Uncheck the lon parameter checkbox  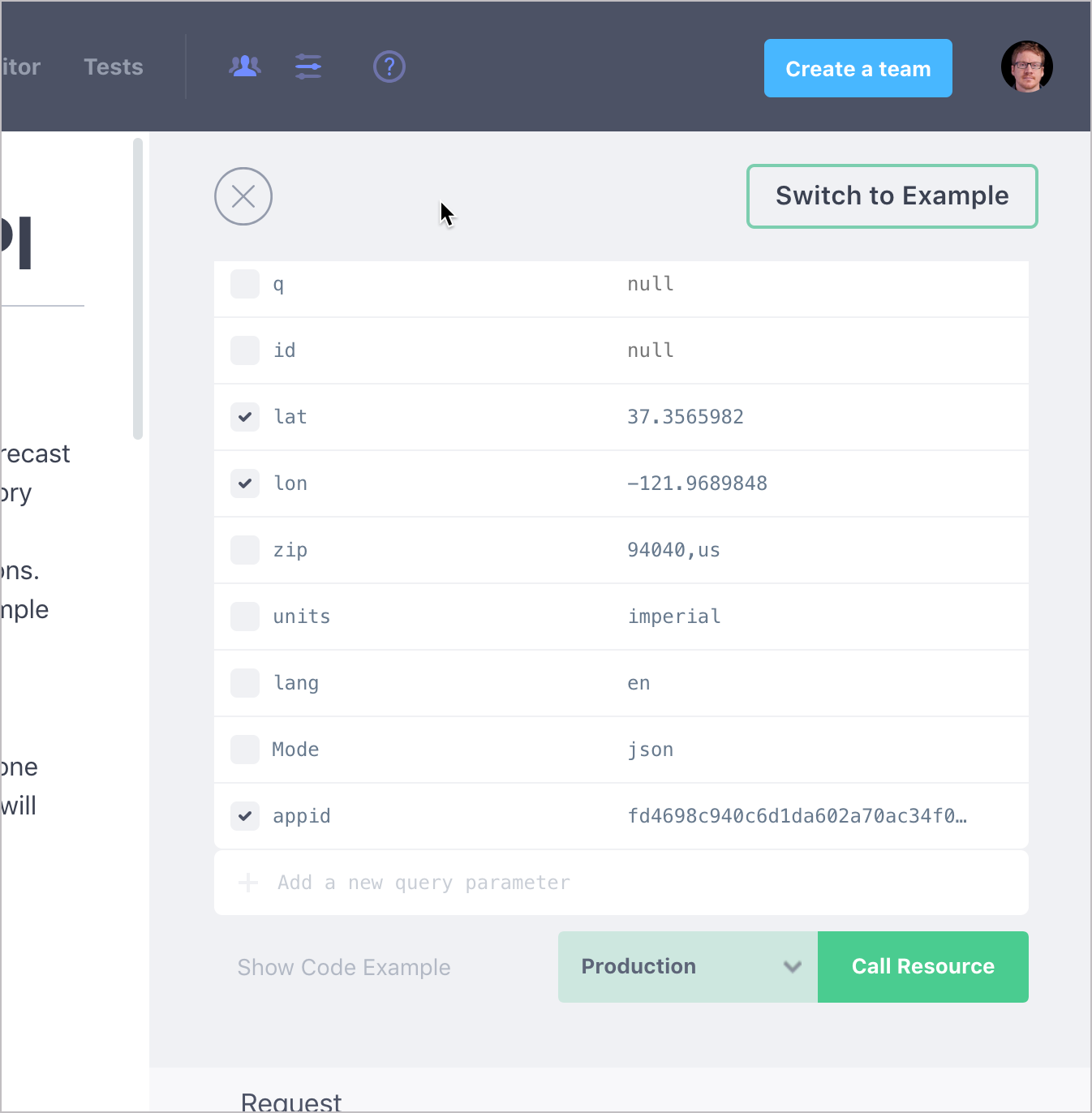[x=245, y=483]
